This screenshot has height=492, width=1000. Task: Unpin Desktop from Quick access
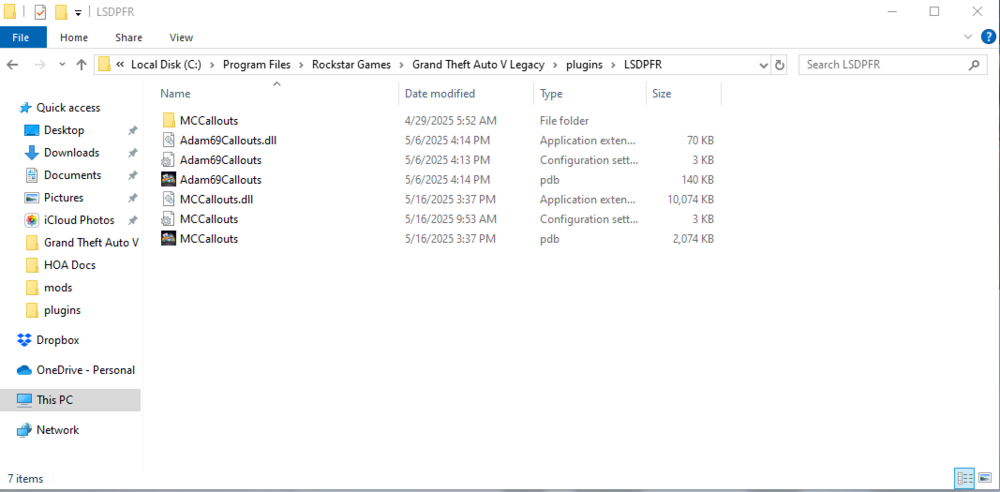click(133, 130)
